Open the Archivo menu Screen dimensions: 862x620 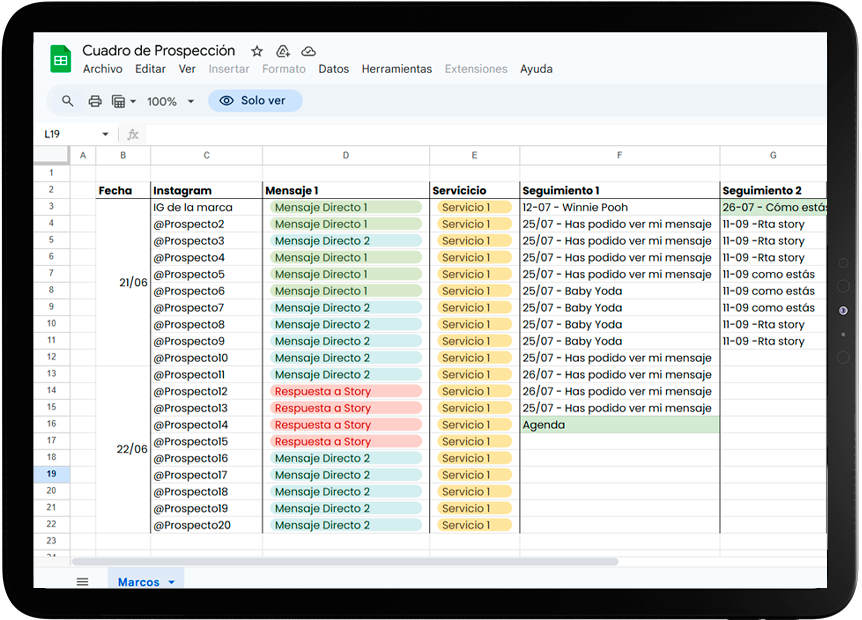click(102, 69)
